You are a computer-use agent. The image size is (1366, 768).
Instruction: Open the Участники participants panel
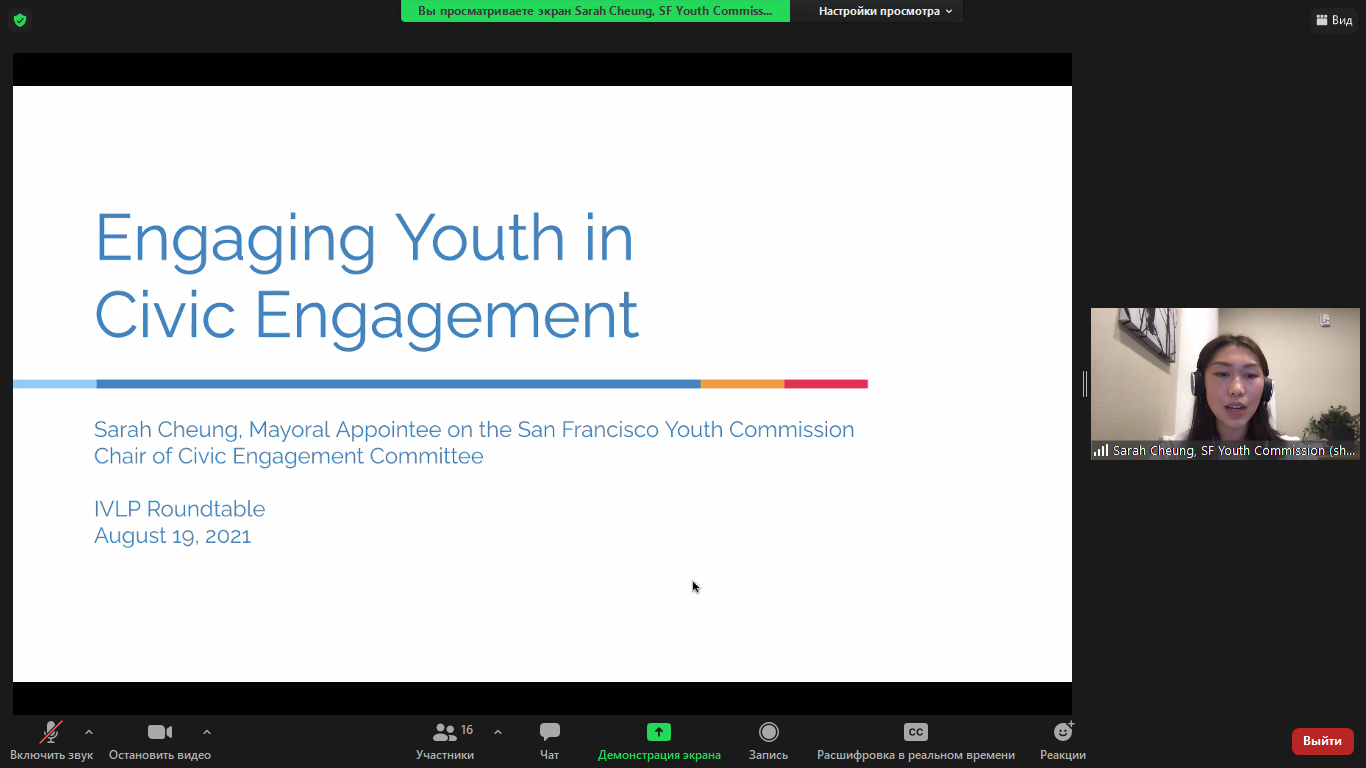[445, 742]
